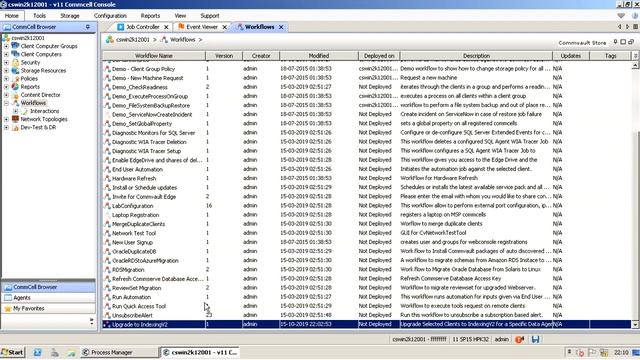Expand the Reports tree node
Screen dimensions: 640x360
6,87
